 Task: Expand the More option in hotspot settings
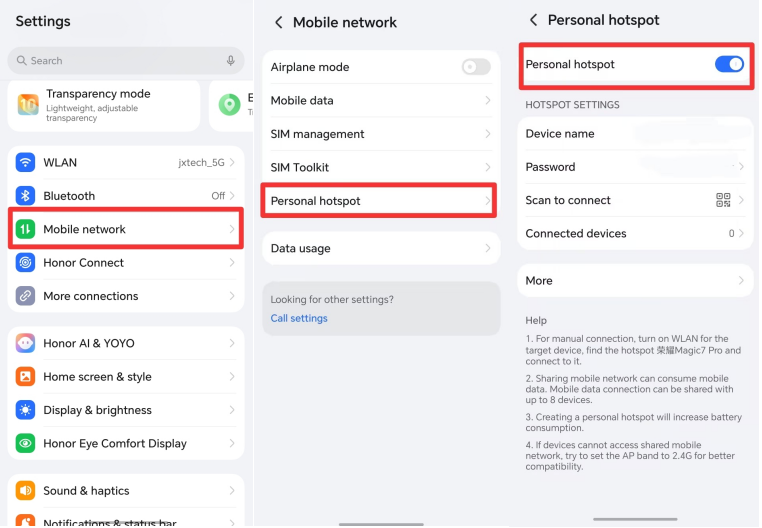click(x=635, y=281)
